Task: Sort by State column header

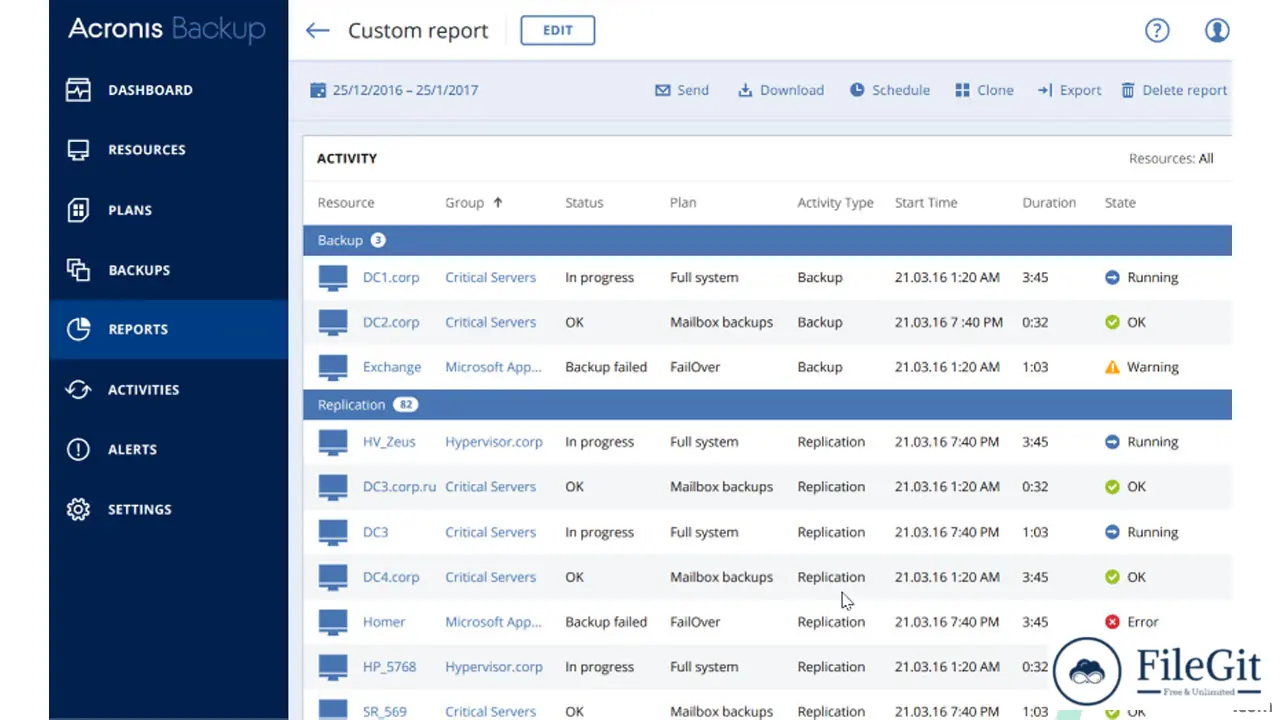Action: [1120, 202]
